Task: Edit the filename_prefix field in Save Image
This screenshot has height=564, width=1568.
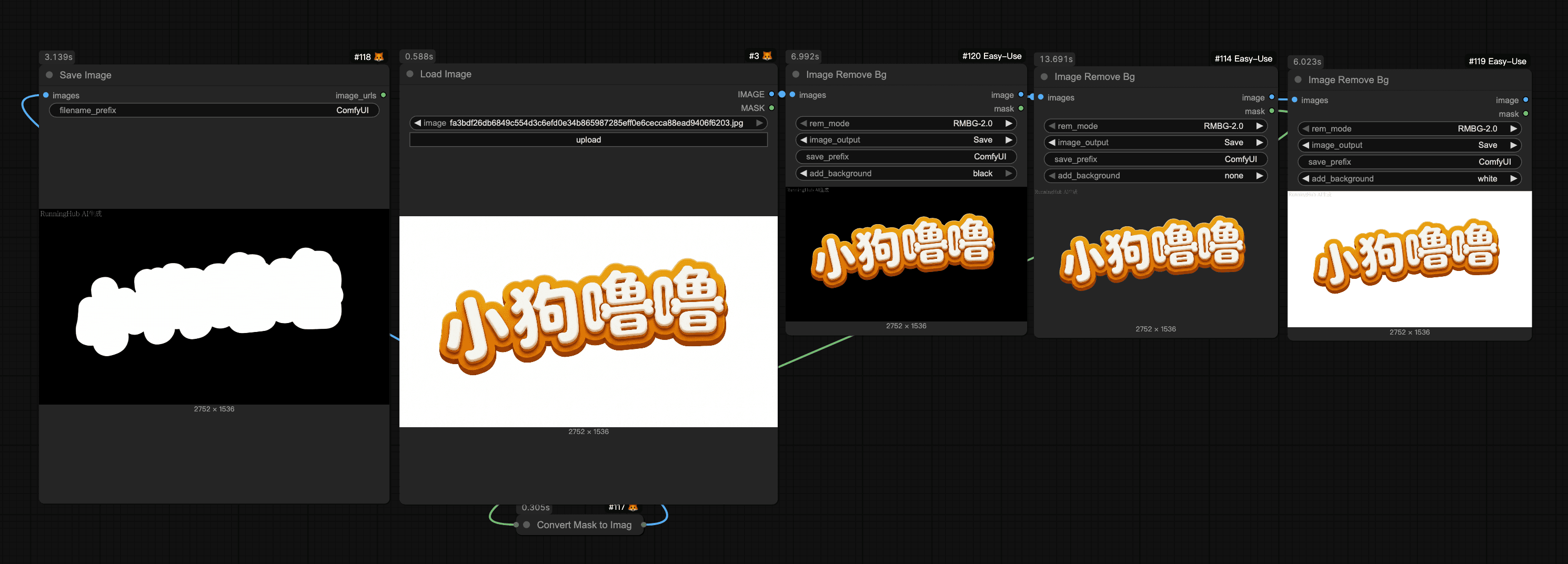Action: coord(214,110)
